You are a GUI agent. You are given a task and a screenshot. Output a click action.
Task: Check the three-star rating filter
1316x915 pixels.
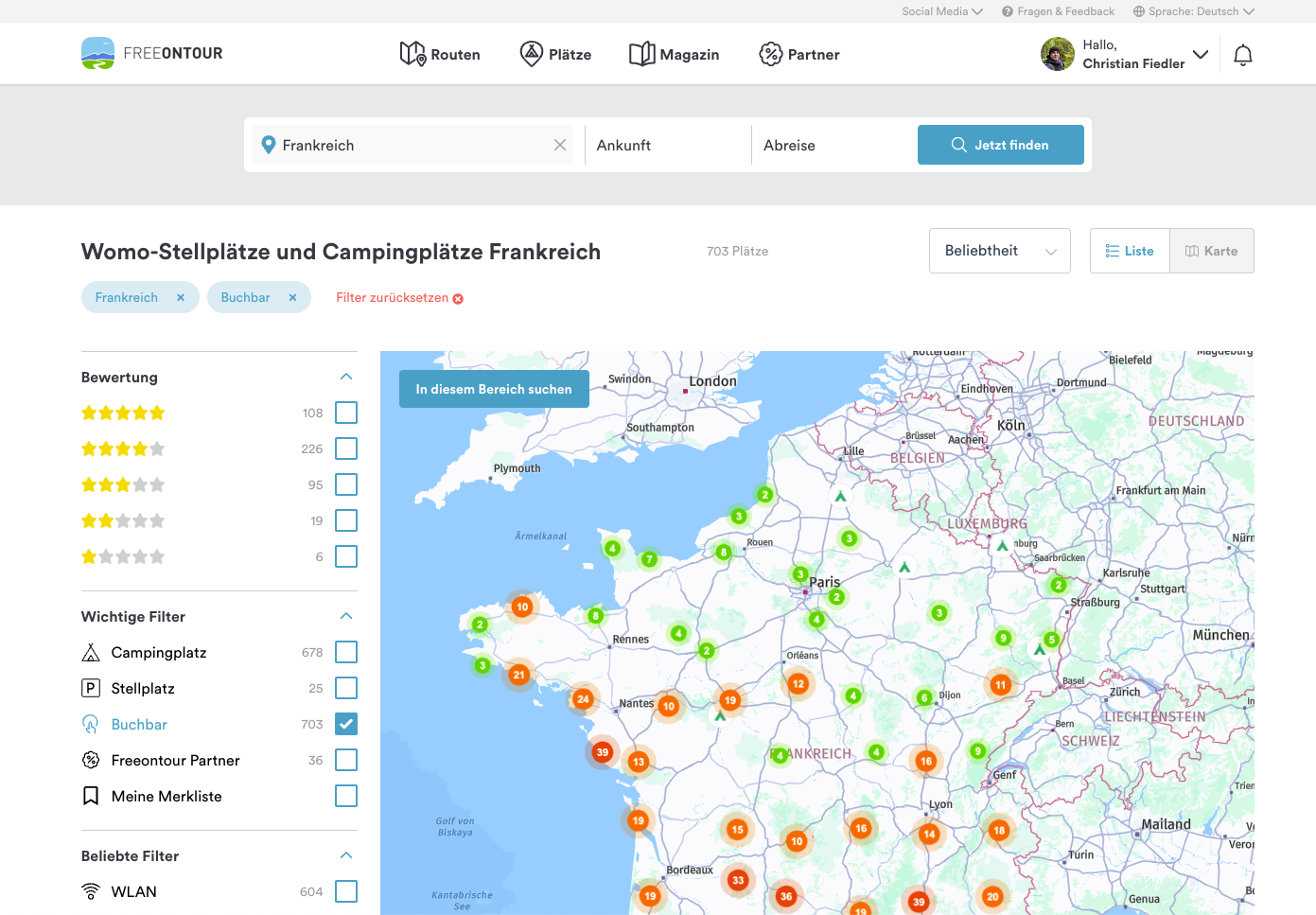pos(346,484)
